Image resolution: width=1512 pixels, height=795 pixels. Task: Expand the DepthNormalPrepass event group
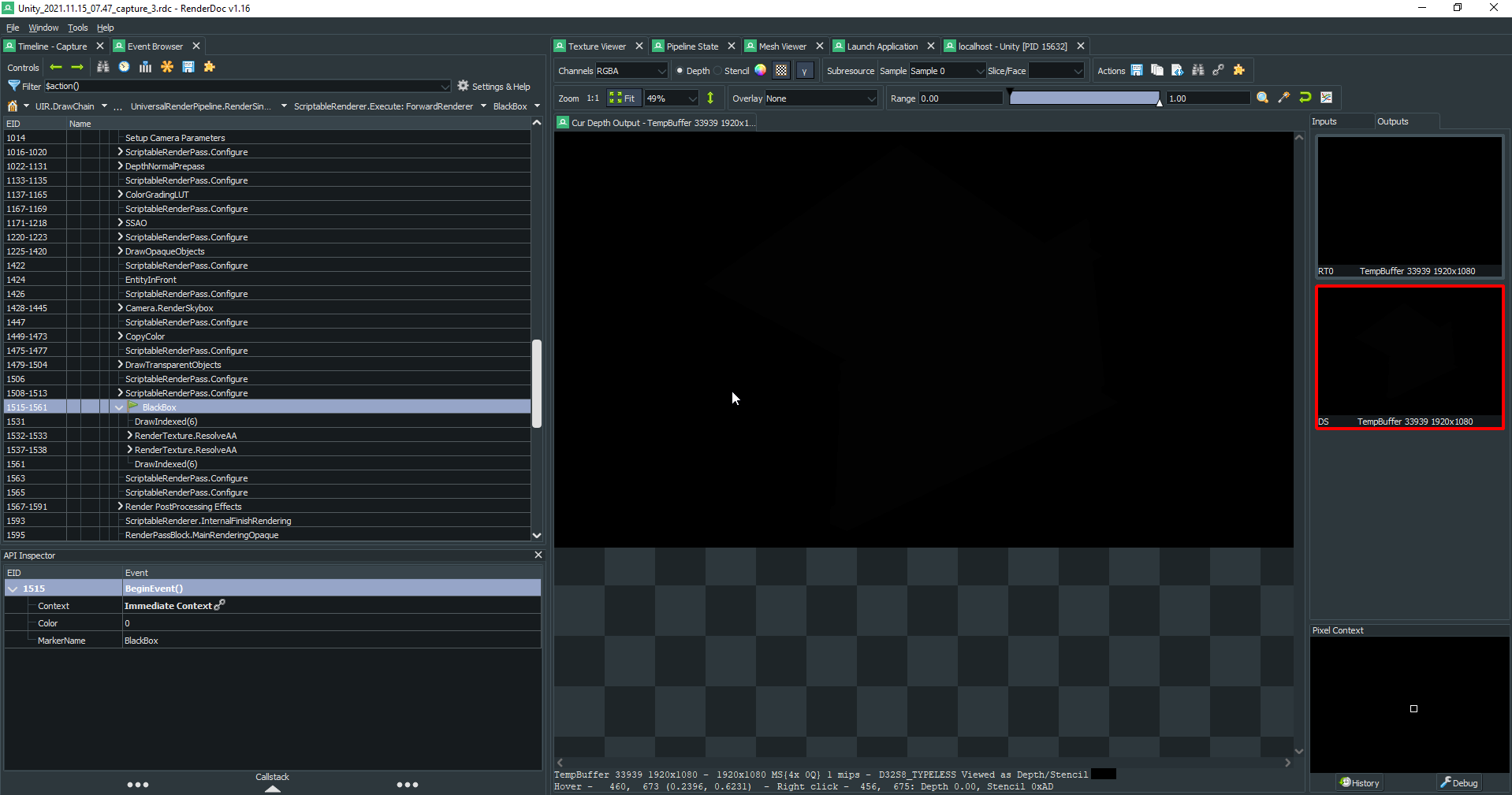tap(120, 166)
